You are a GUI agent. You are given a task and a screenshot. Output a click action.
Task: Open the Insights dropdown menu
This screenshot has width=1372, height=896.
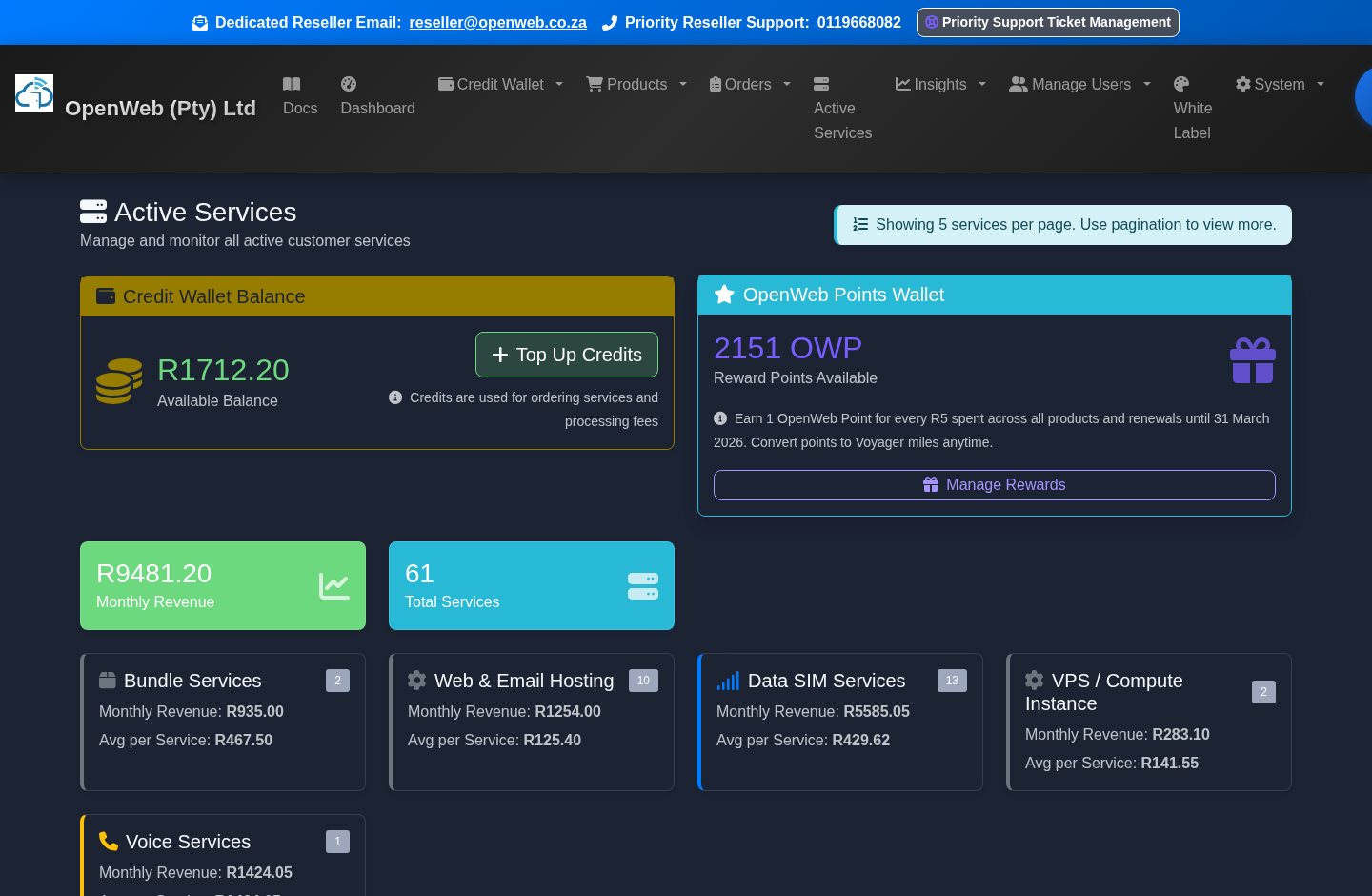coord(940,84)
